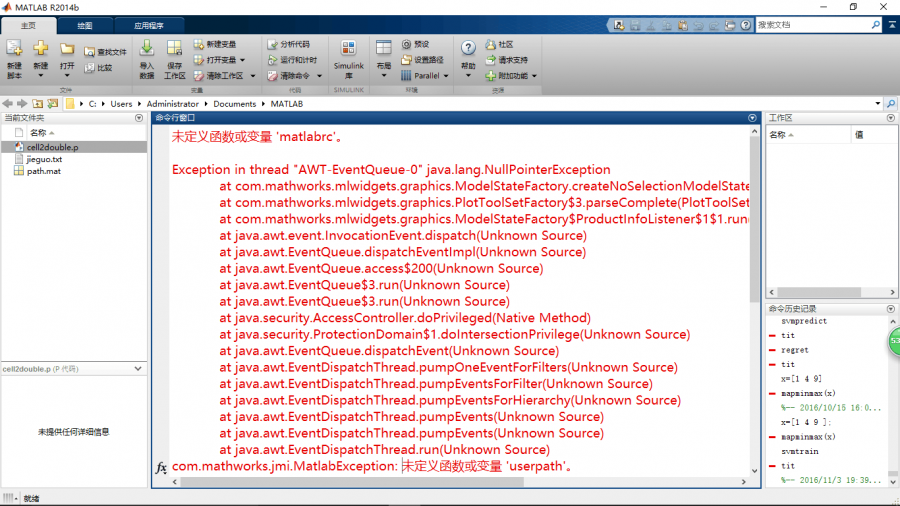
Task: Click the forward arrow in the address bar
Action: (22, 104)
